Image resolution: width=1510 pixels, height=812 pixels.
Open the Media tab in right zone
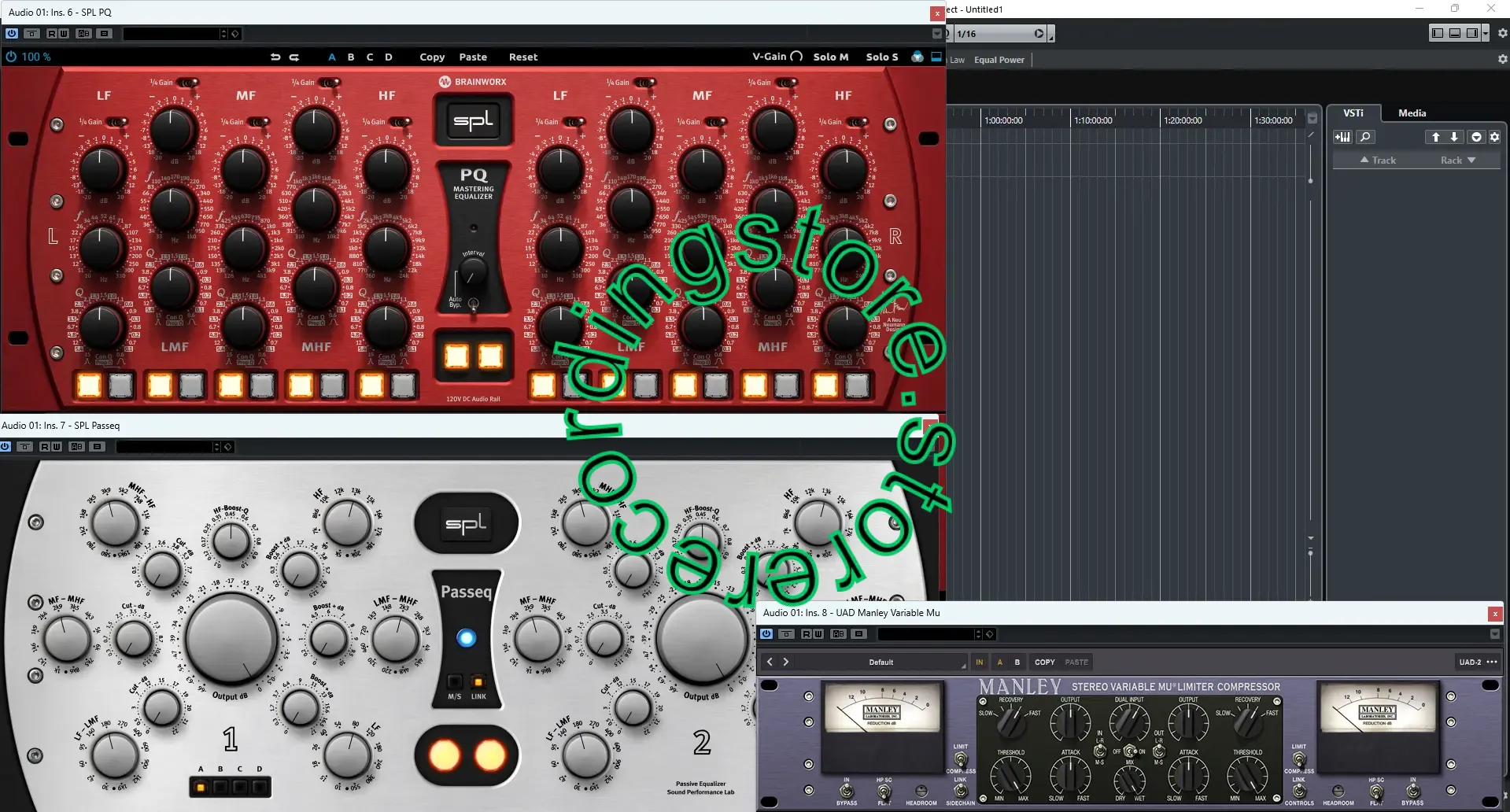click(1412, 113)
